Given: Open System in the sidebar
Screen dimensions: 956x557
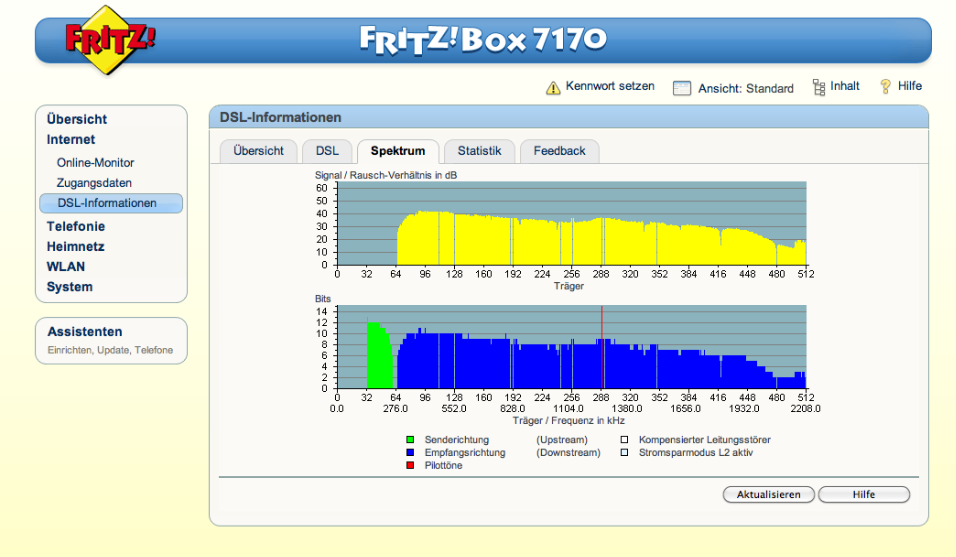Looking at the screenshot, I should coord(70,286).
